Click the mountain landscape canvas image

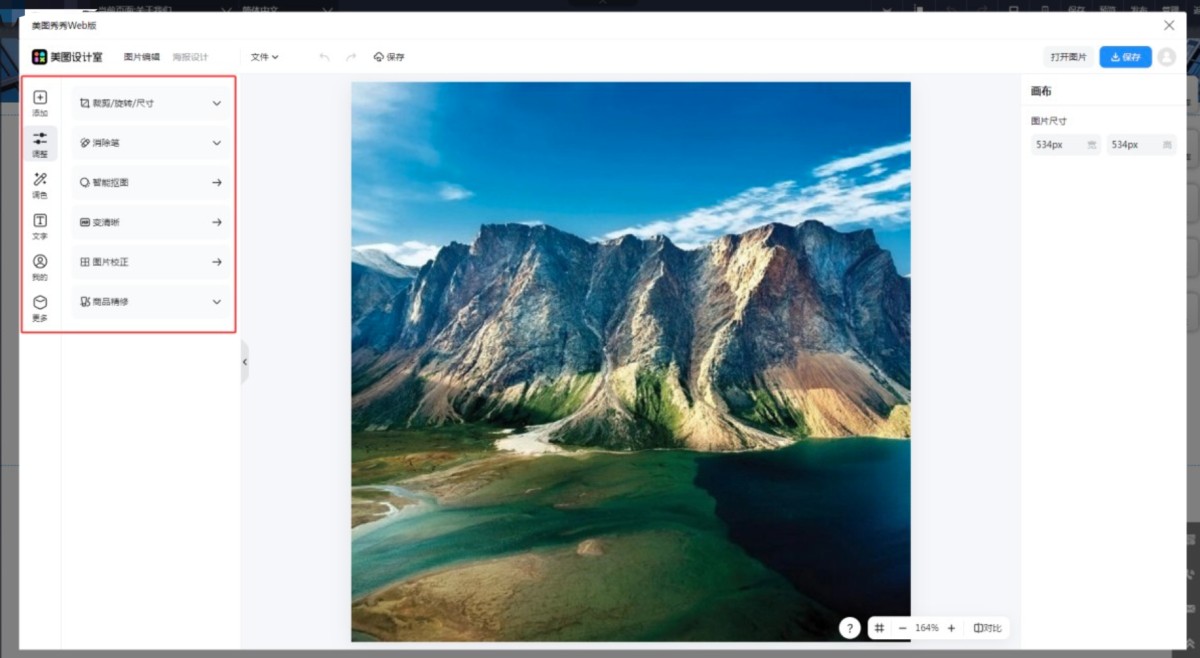click(x=630, y=361)
